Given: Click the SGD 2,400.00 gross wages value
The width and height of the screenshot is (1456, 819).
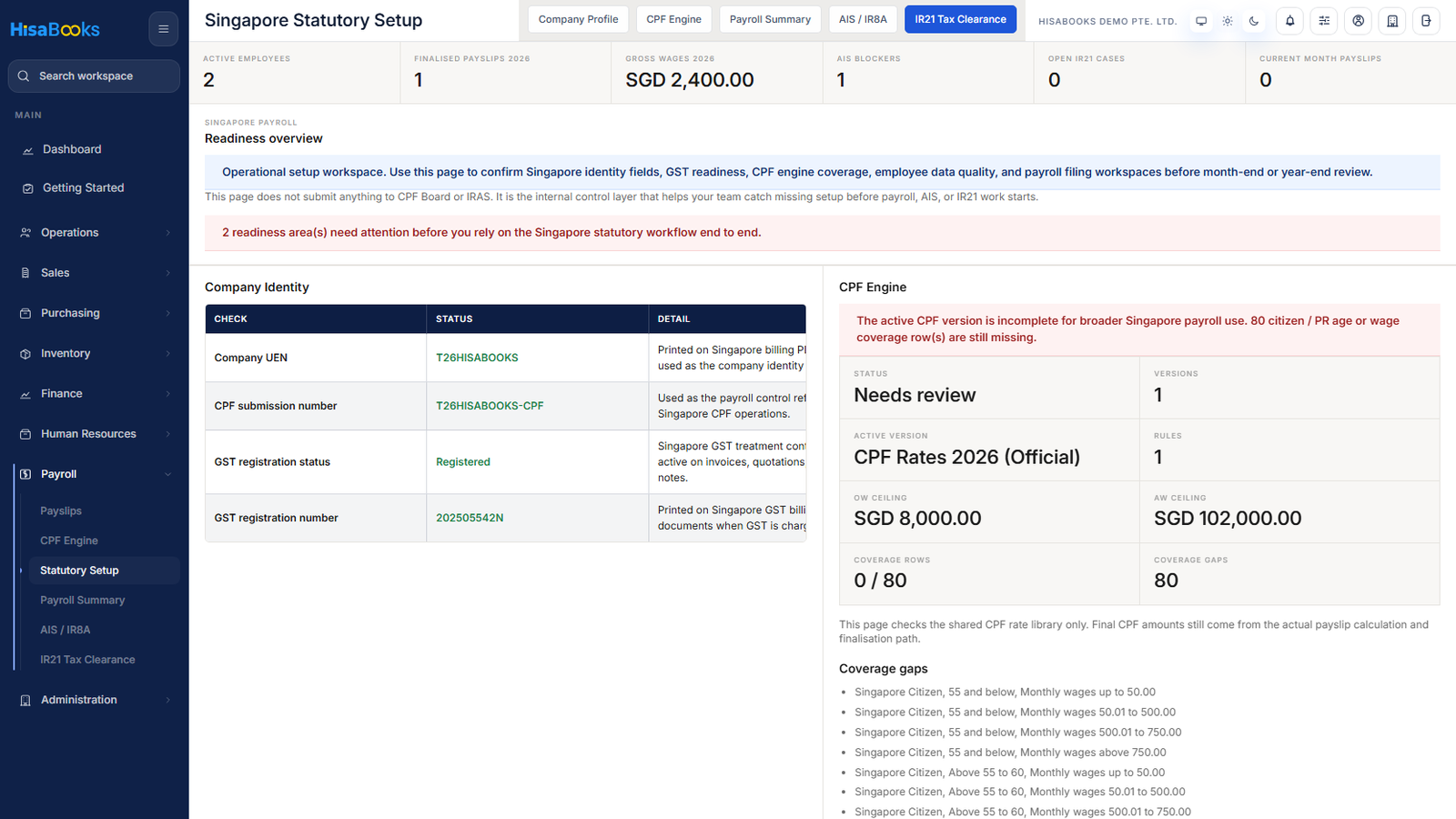Looking at the screenshot, I should tap(690, 80).
